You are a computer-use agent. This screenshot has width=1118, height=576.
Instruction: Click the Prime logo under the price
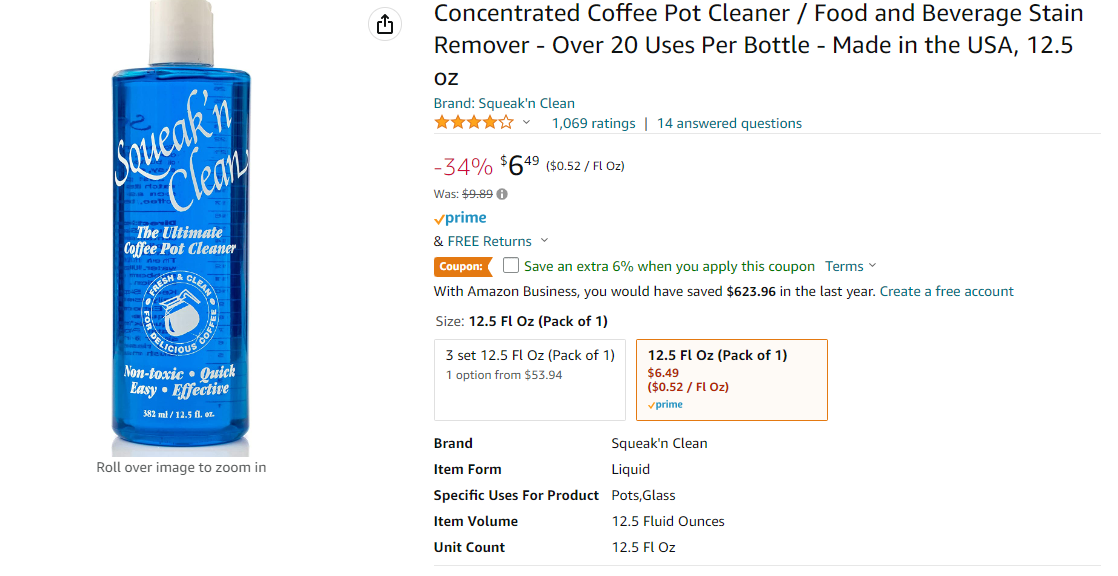coord(460,218)
